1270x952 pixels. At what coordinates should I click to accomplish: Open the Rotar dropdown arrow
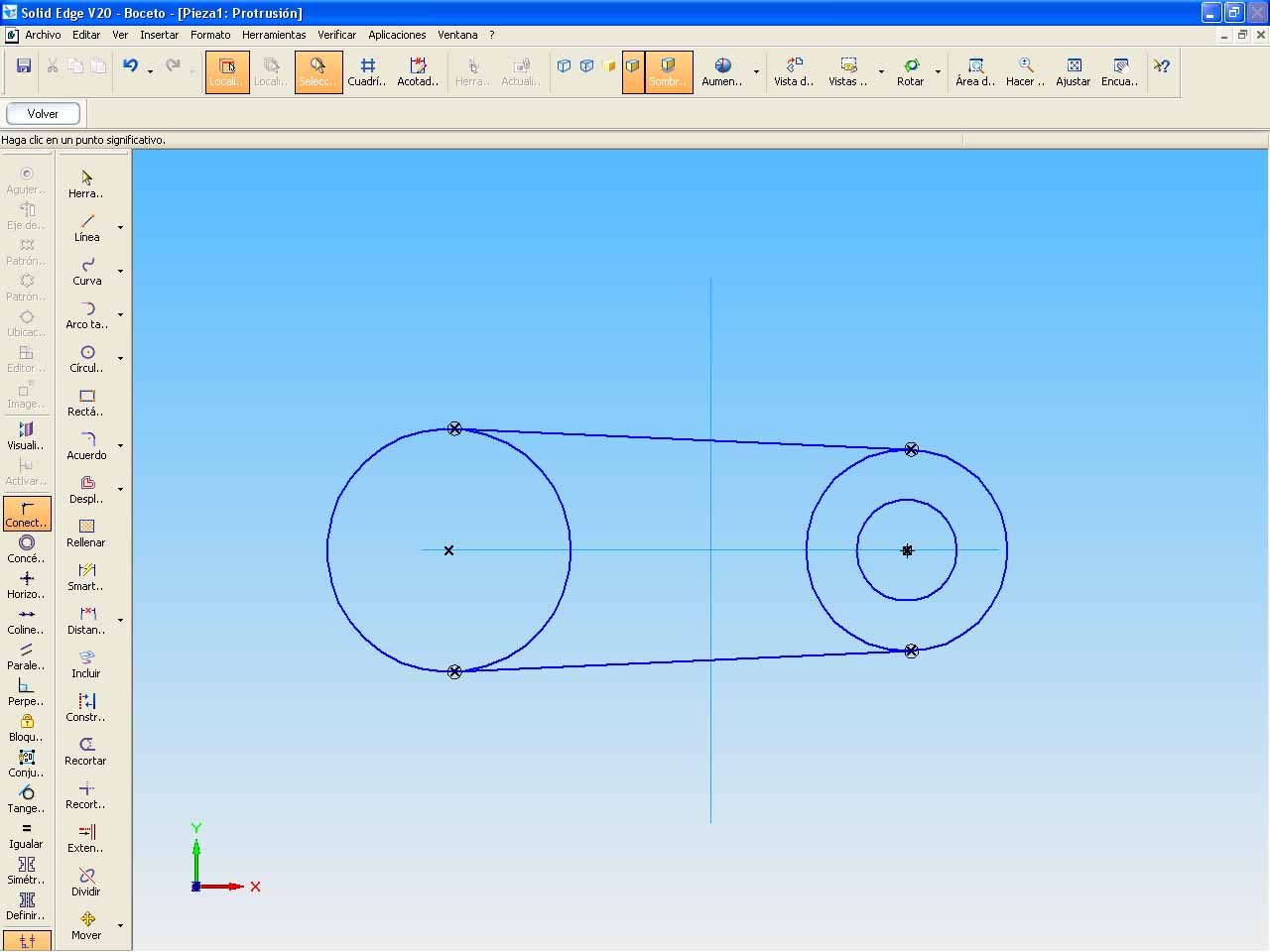point(938,72)
